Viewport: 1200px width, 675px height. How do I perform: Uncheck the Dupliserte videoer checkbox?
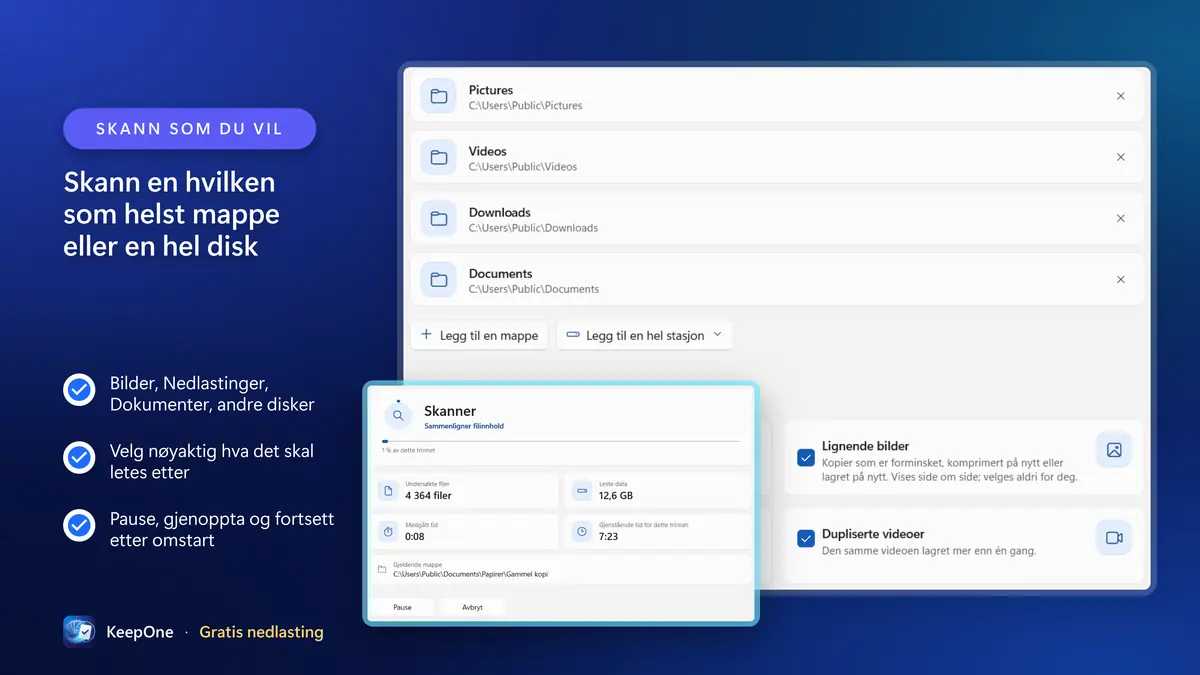pyautogui.click(x=806, y=539)
